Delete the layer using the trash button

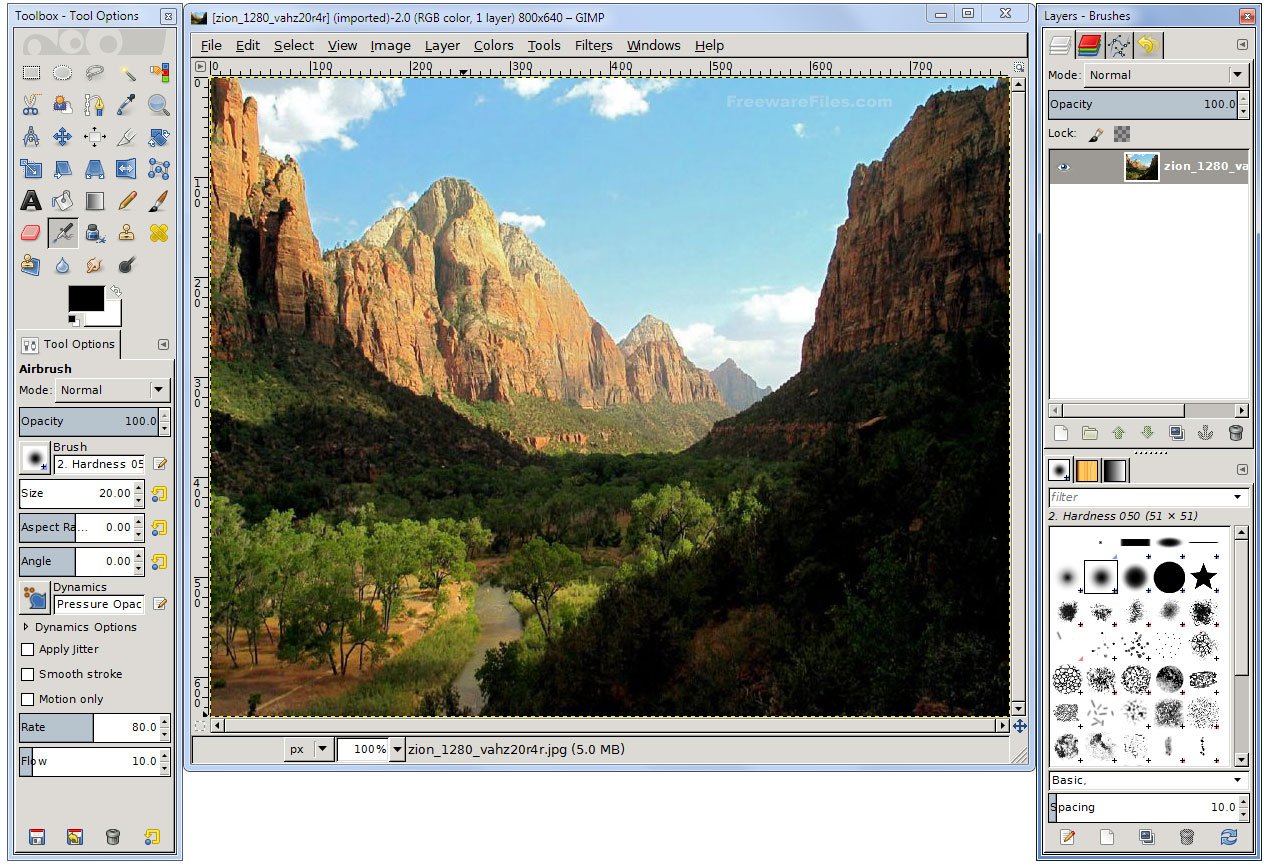[1236, 432]
